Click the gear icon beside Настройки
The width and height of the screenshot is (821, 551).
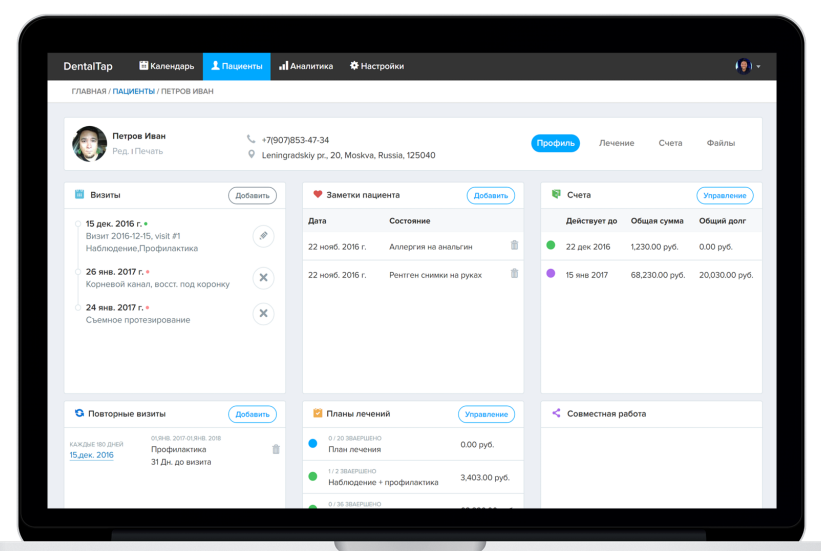click(354, 65)
